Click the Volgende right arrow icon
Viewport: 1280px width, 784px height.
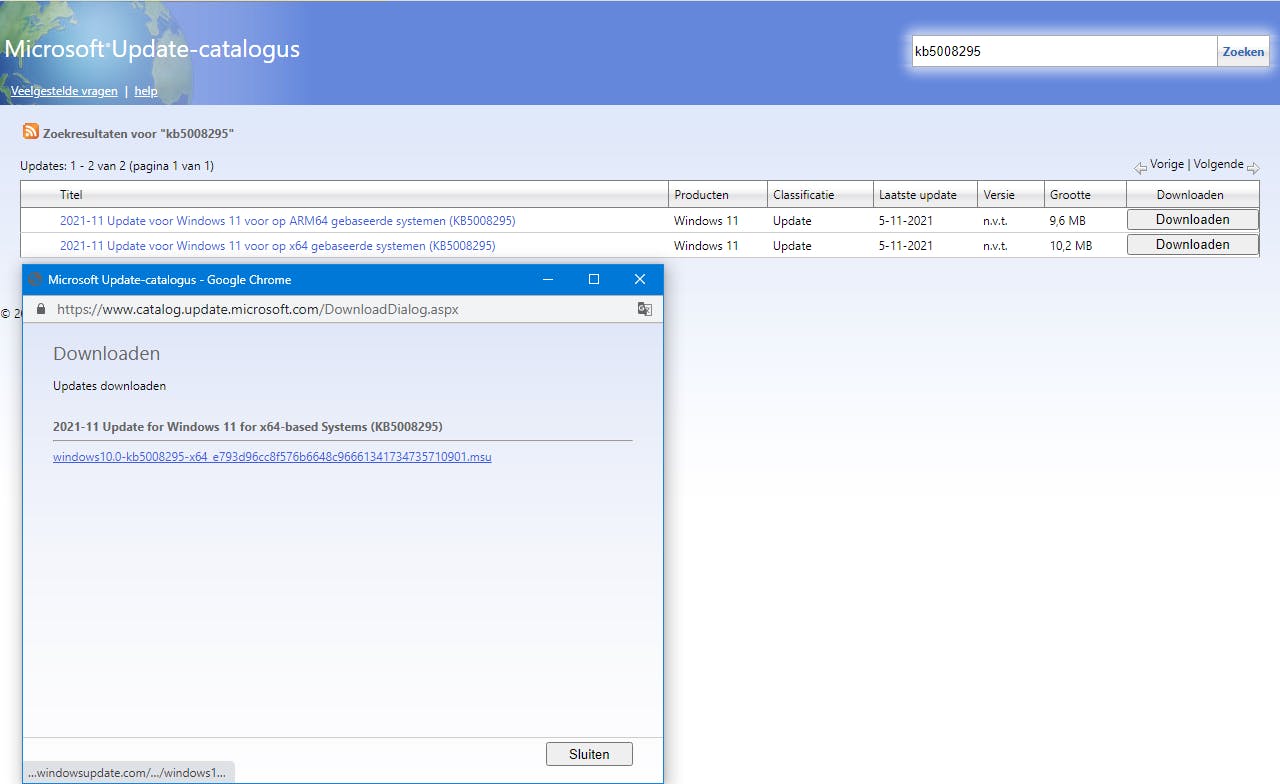(x=1253, y=168)
